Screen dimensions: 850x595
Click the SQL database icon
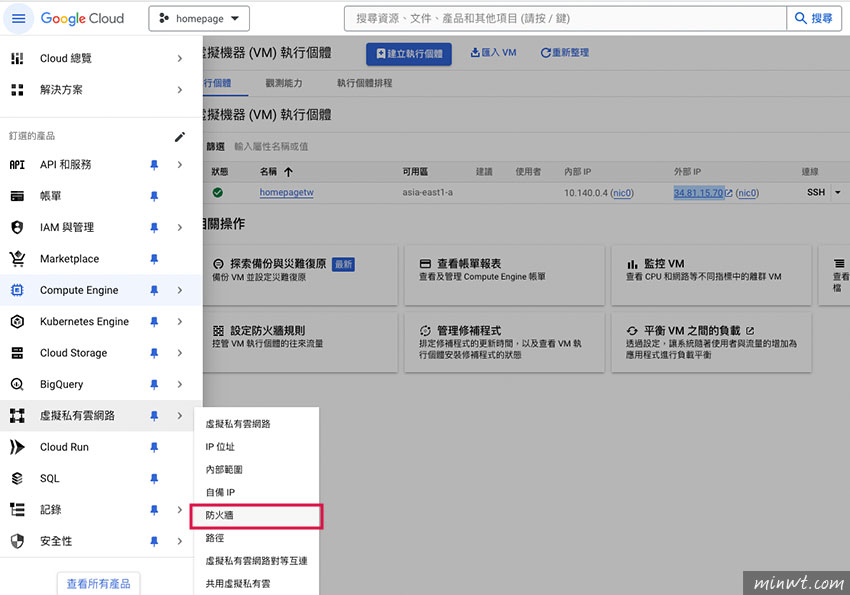(17, 478)
